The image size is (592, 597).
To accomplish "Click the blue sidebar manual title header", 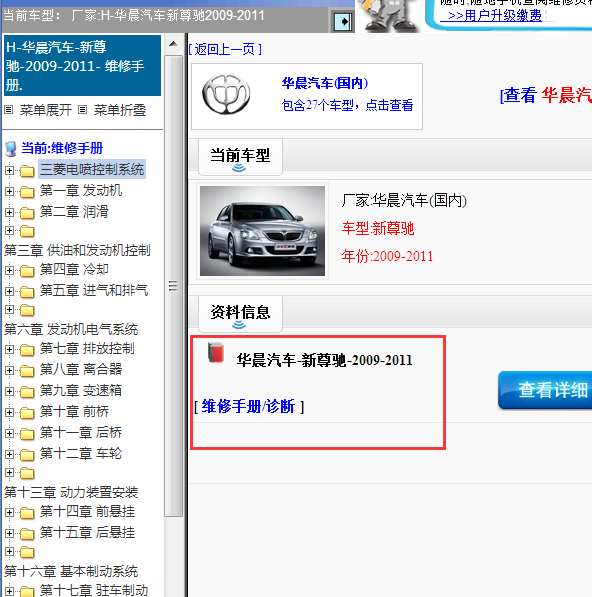I will coord(83,65).
